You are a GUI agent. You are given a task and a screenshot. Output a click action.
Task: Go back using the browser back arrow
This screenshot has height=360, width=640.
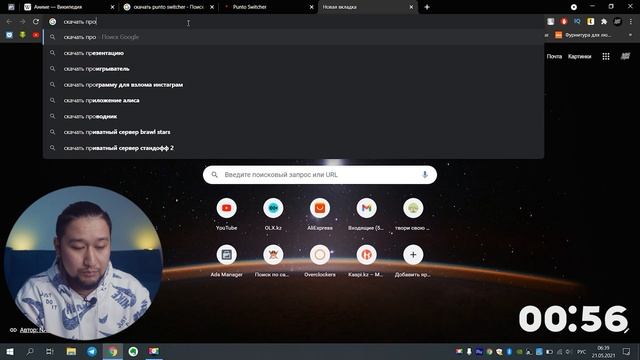click(9, 22)
